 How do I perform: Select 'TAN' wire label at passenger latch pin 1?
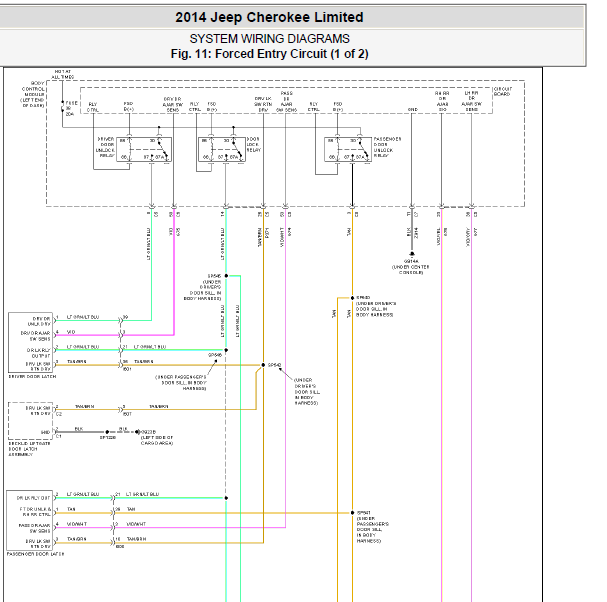click(71, 509)
